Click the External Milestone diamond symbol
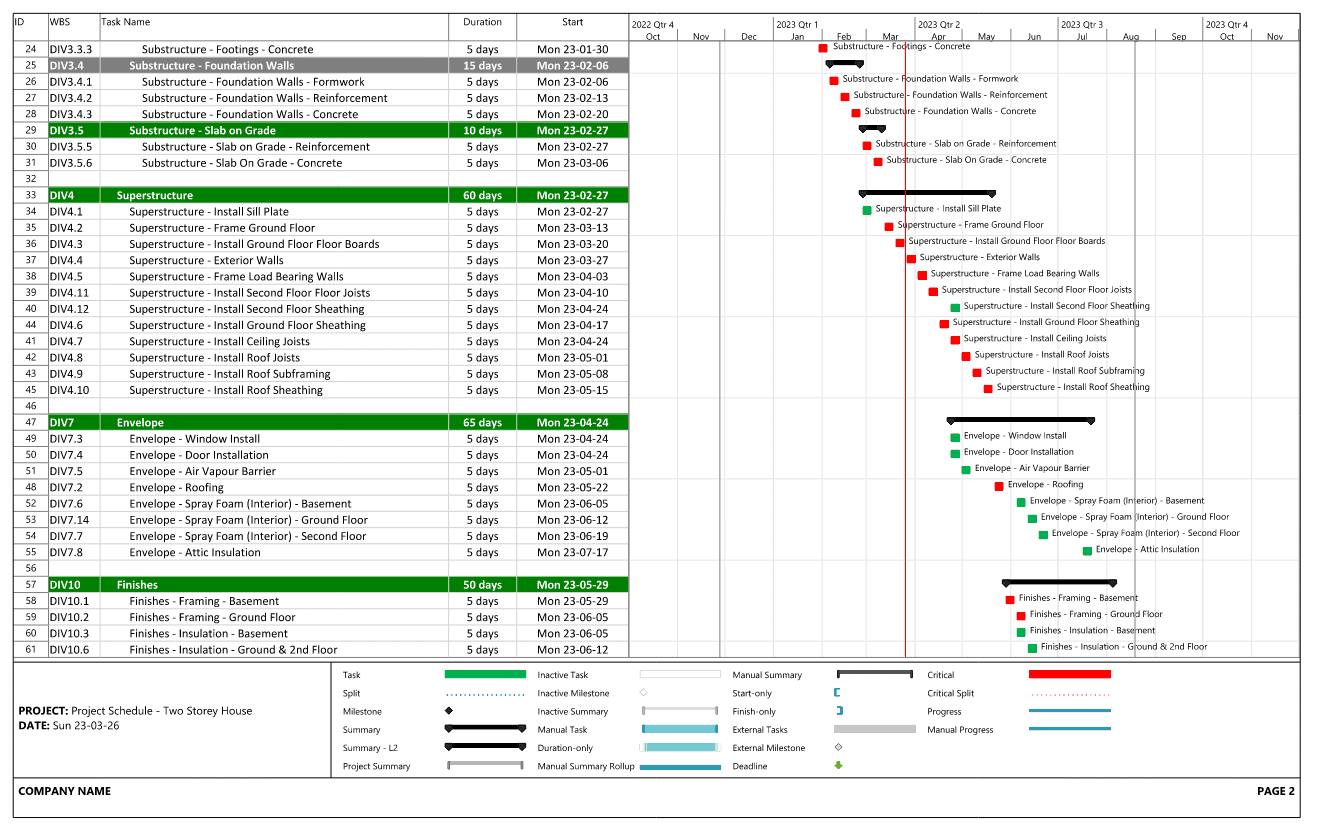 [x=839, y=748]
